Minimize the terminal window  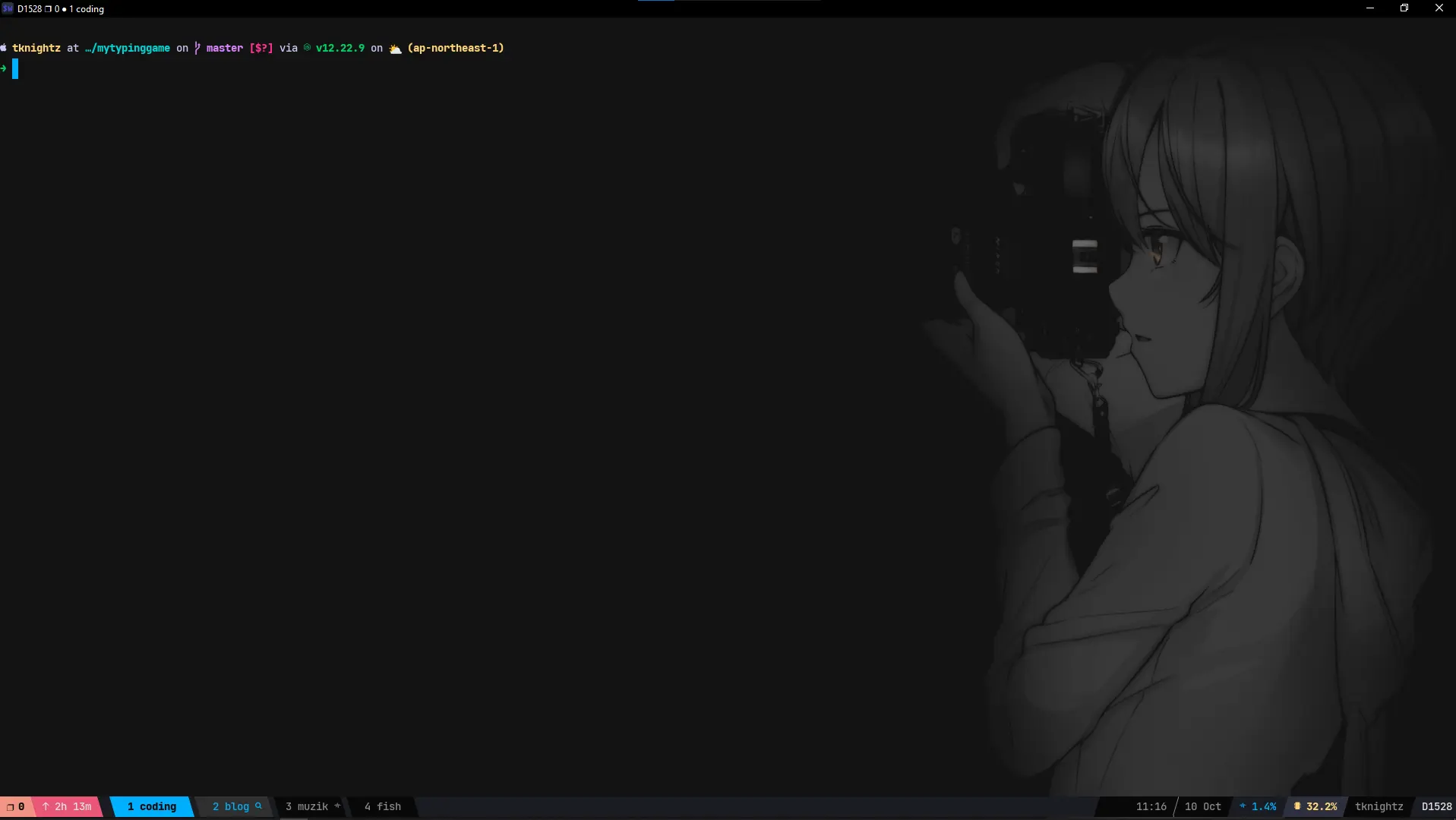1370,8
